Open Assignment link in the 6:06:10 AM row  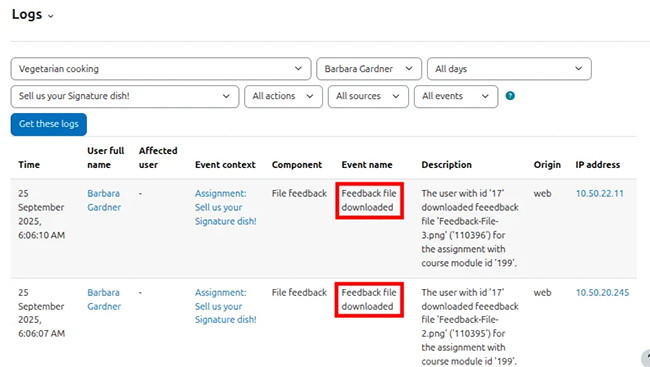[x=226, y=207]
